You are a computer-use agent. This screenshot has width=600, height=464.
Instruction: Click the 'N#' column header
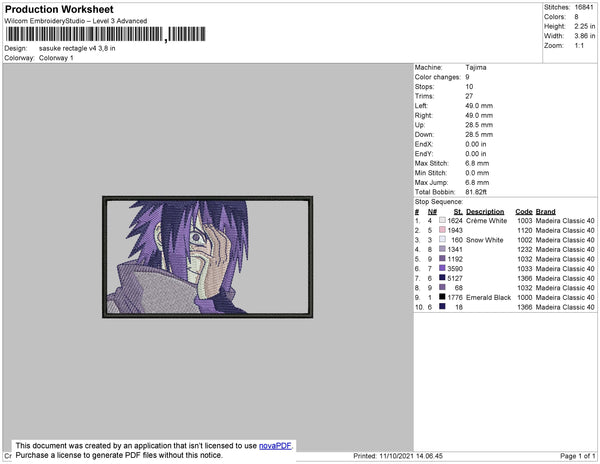point(432,212)
